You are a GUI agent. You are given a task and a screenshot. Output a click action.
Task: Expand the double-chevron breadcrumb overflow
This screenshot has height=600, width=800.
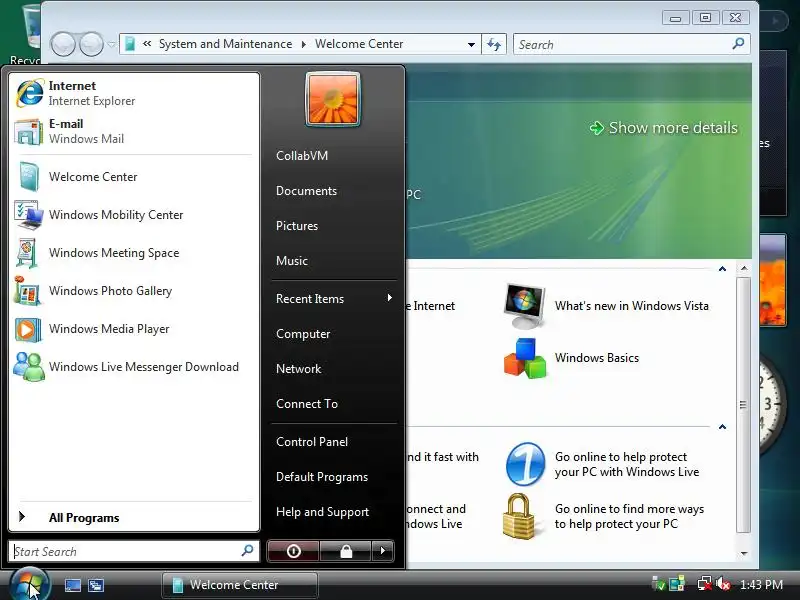147,44
